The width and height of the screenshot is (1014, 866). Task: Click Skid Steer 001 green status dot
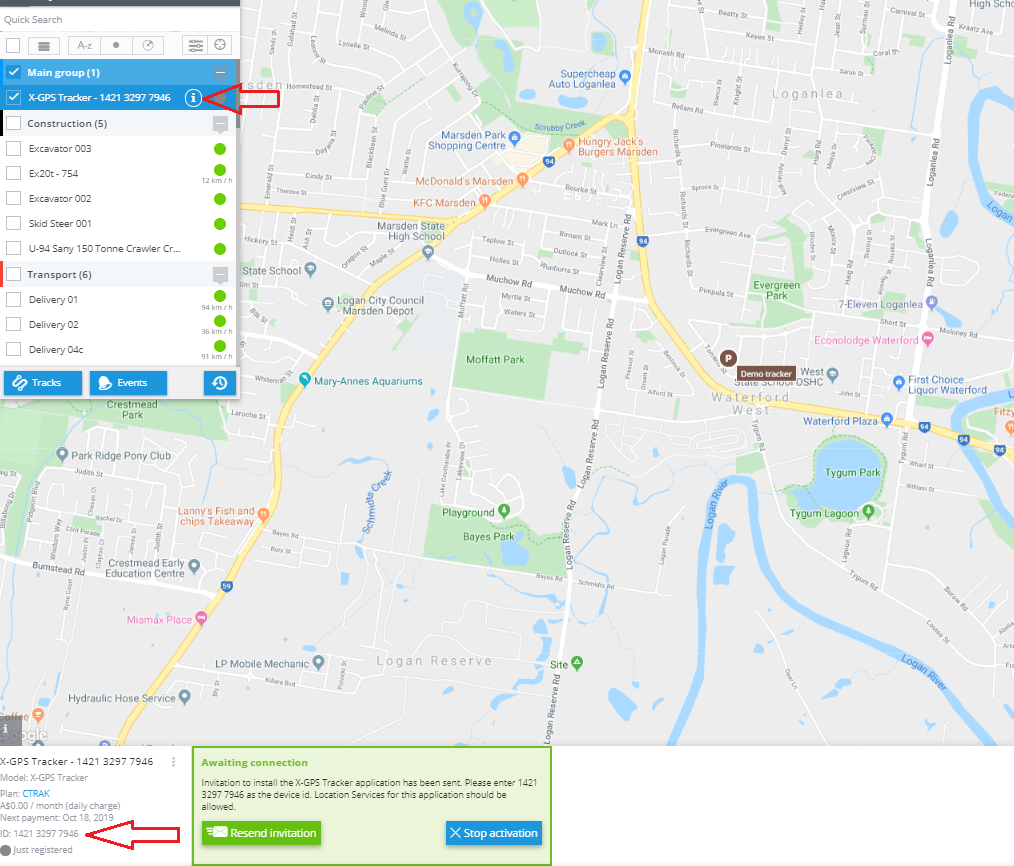coord(220,224)
